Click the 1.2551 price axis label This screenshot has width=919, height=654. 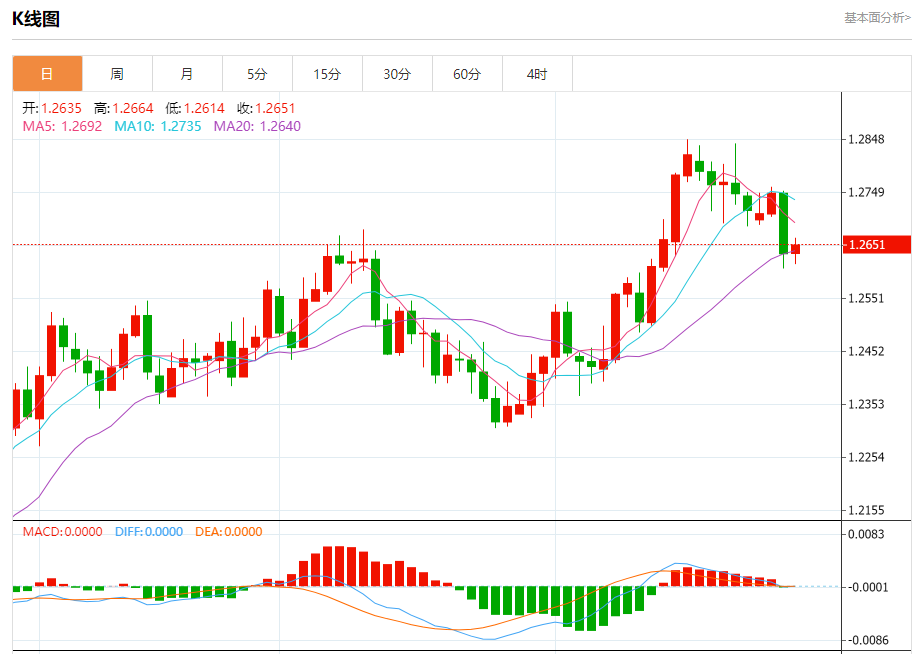(866, 298)
